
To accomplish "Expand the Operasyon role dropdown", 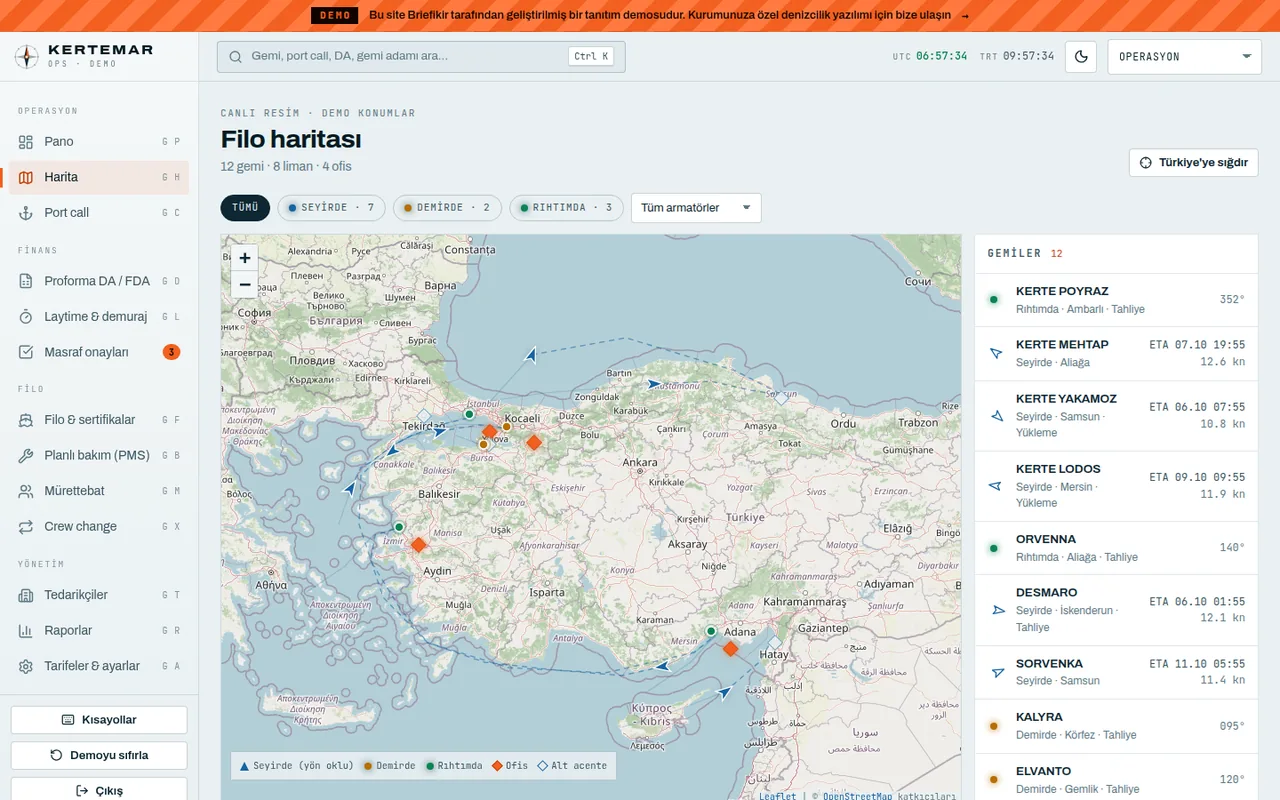I will point(1185,57).
